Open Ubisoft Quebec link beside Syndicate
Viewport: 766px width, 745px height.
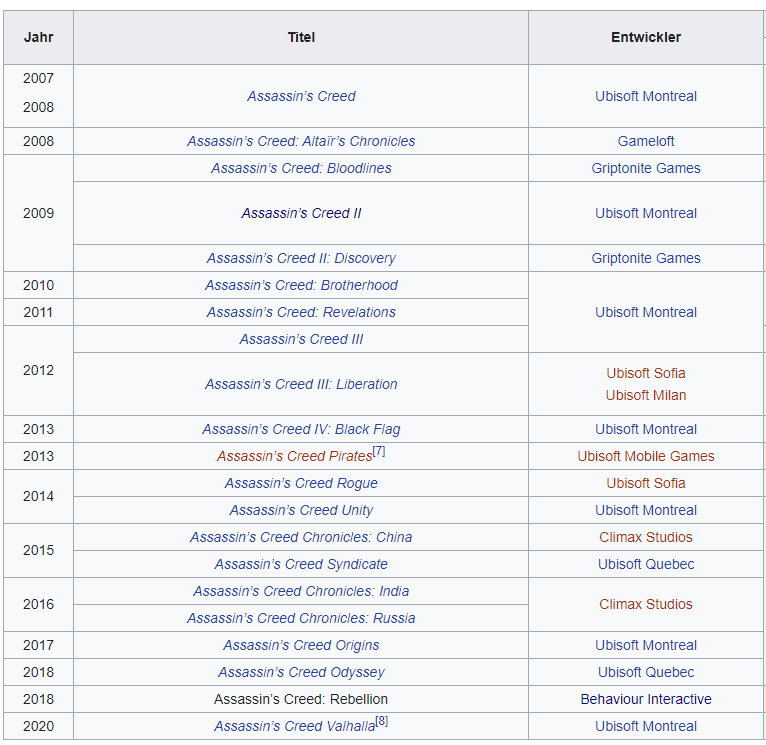pos(646,564)
